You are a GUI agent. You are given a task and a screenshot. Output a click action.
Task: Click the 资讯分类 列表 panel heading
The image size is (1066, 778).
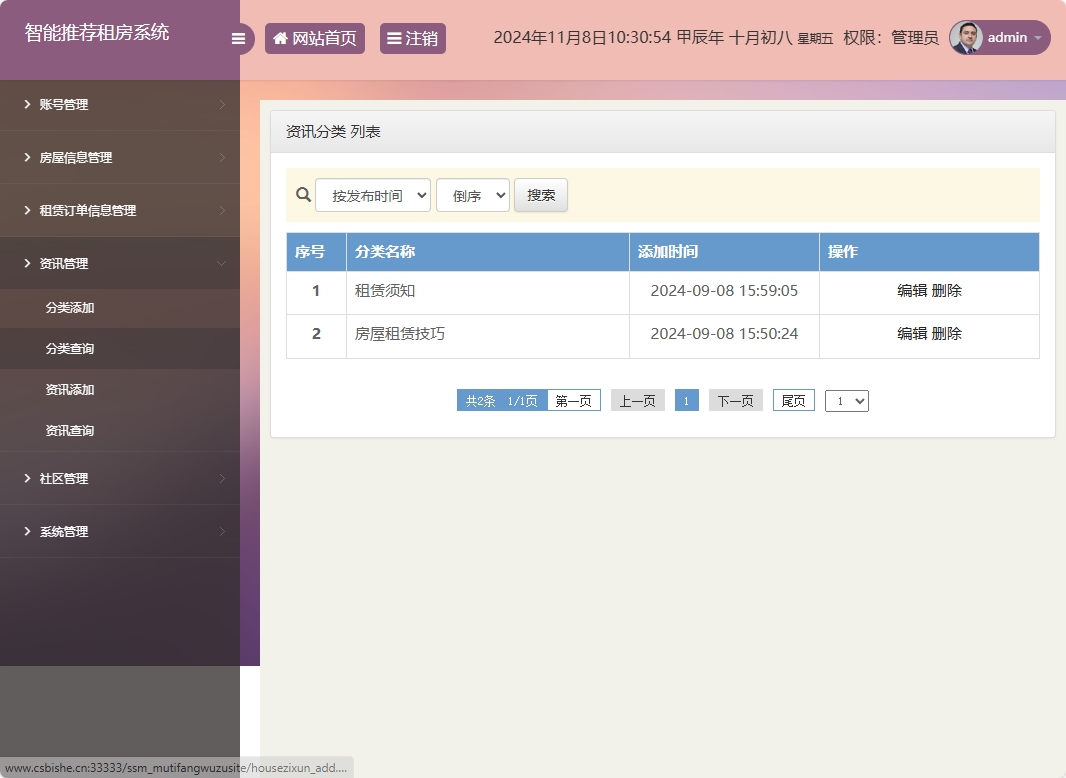333,132
